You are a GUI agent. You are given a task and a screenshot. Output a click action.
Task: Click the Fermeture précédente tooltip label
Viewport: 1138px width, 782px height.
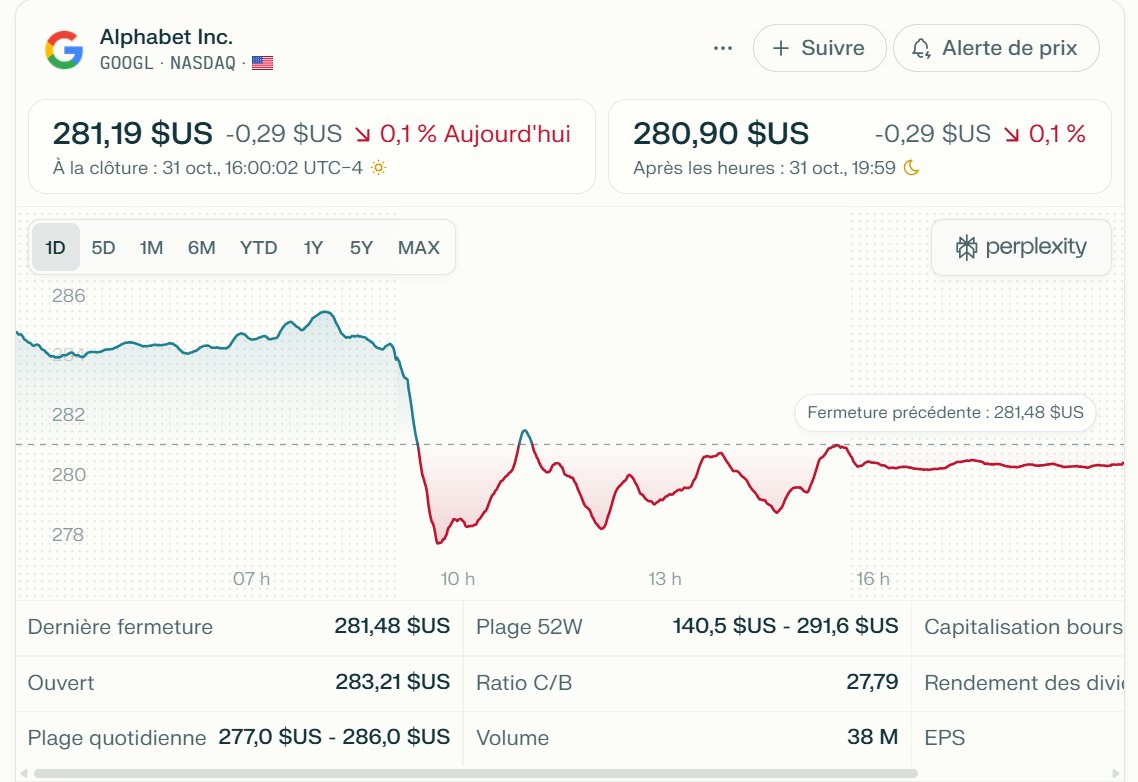944,413
